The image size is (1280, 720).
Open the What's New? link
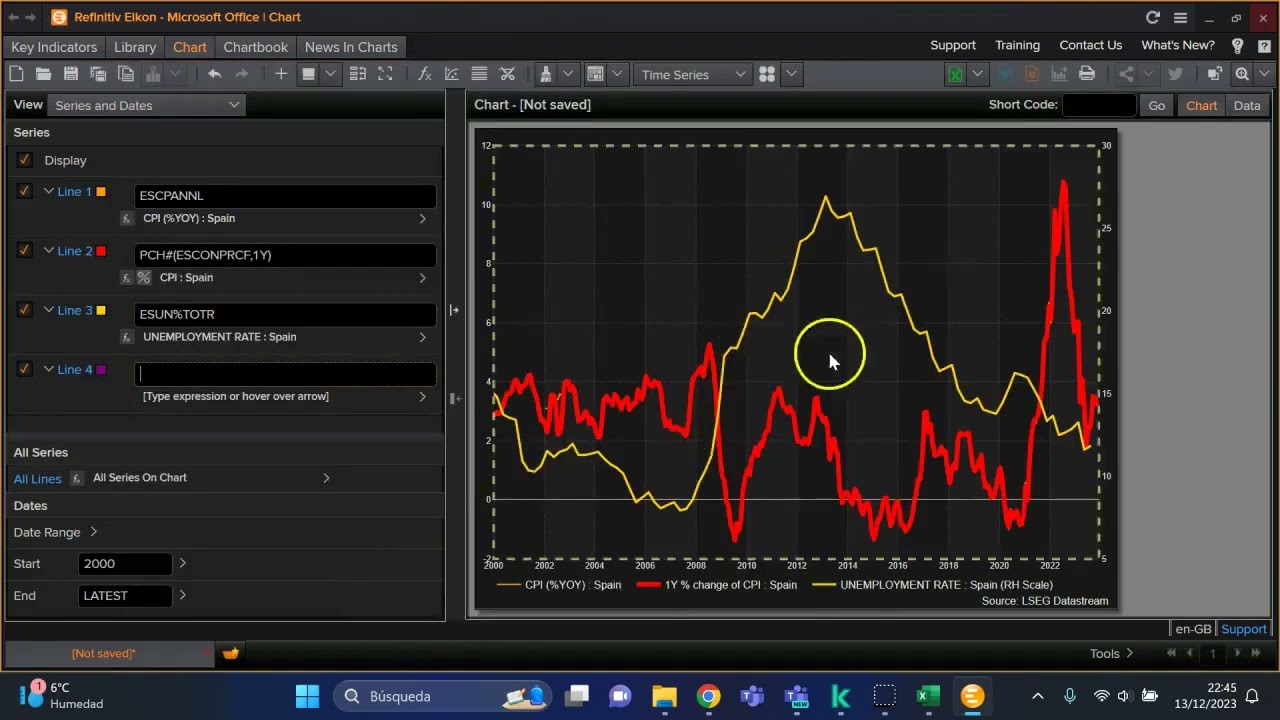click(x=1178, y=45)
